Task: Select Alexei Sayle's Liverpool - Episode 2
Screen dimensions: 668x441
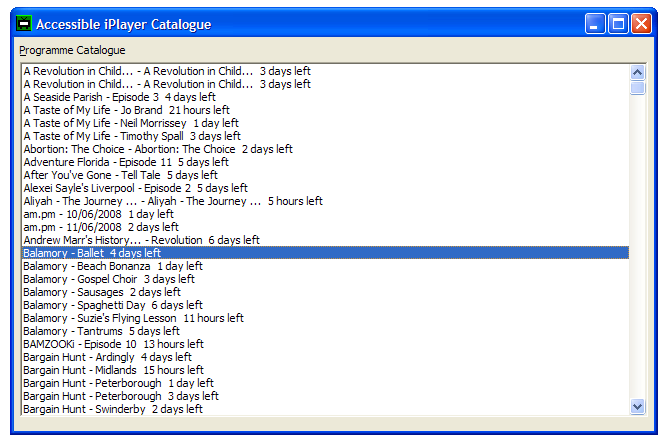Action: tap(135, 188)
